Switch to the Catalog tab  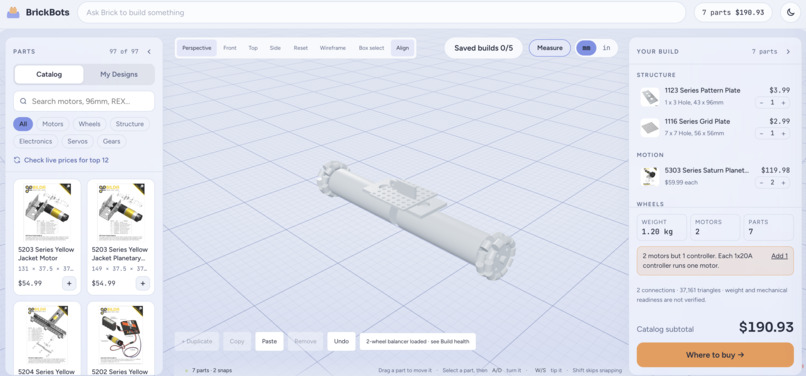[x=49, y=74]
